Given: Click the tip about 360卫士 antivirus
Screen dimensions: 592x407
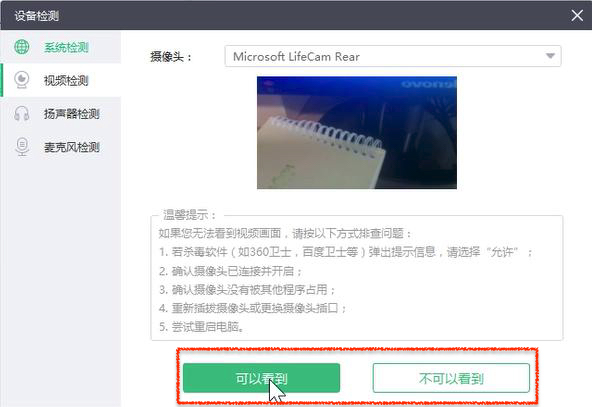Looking at the screenshot, I should 345,252.
